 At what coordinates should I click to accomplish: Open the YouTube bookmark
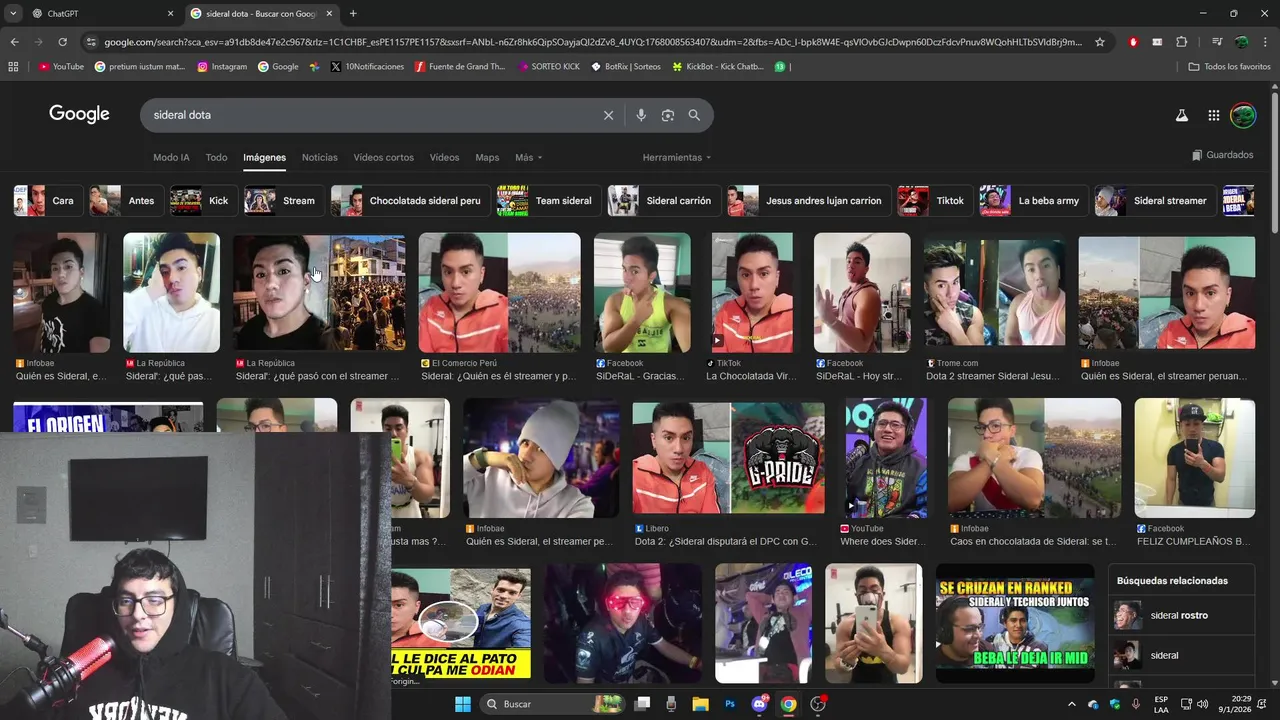click(61, 67)
